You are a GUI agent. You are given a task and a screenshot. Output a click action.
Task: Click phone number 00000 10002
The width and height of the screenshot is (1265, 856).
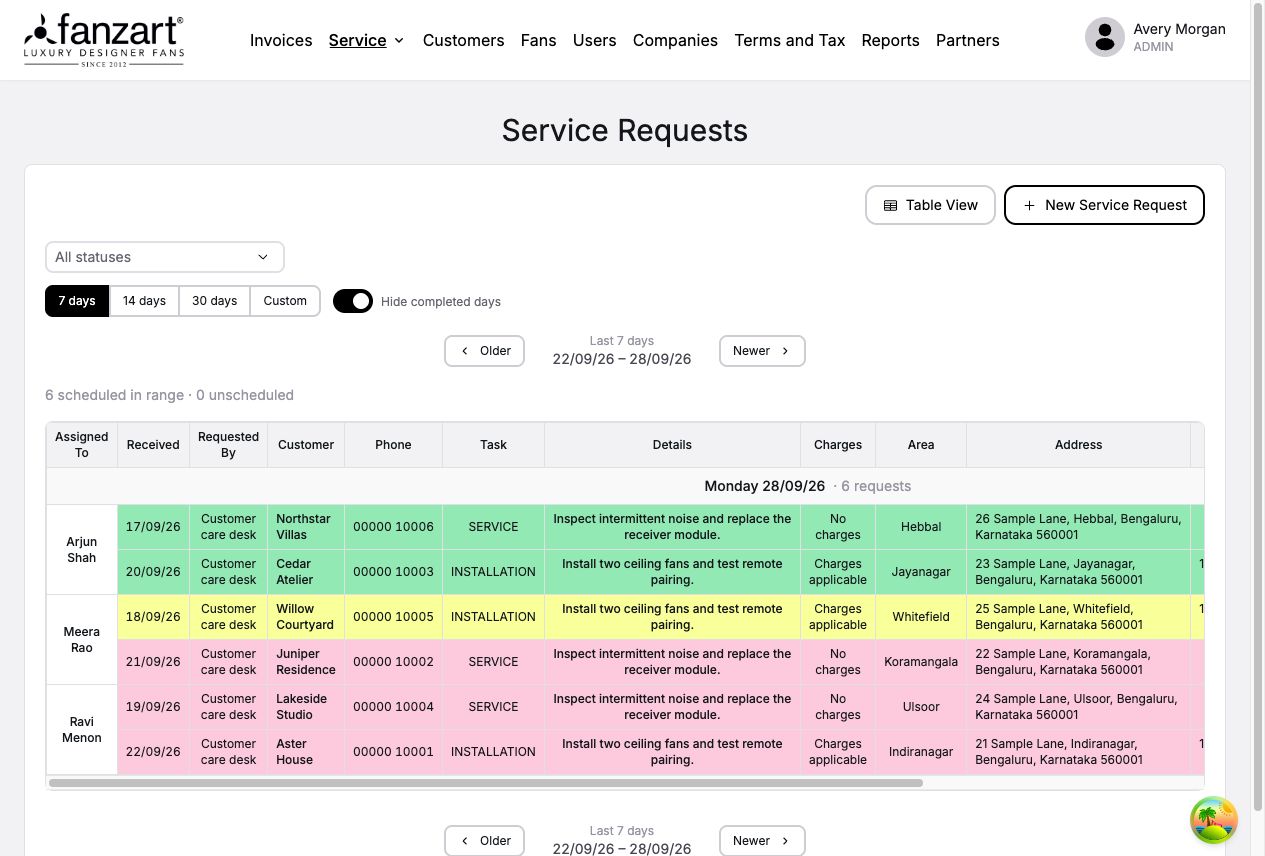393,662
